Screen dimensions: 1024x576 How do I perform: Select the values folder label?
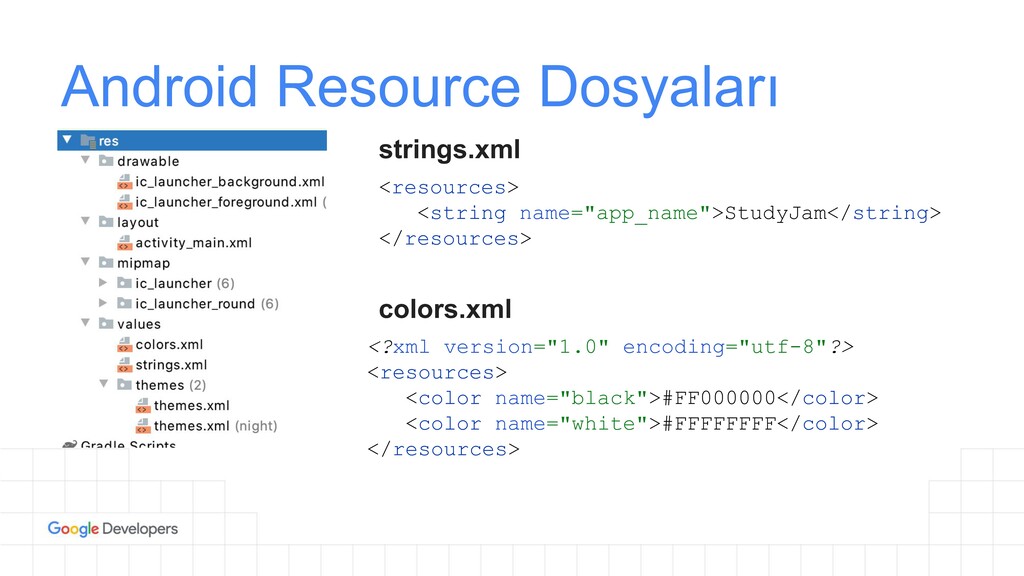coord(138,324)
